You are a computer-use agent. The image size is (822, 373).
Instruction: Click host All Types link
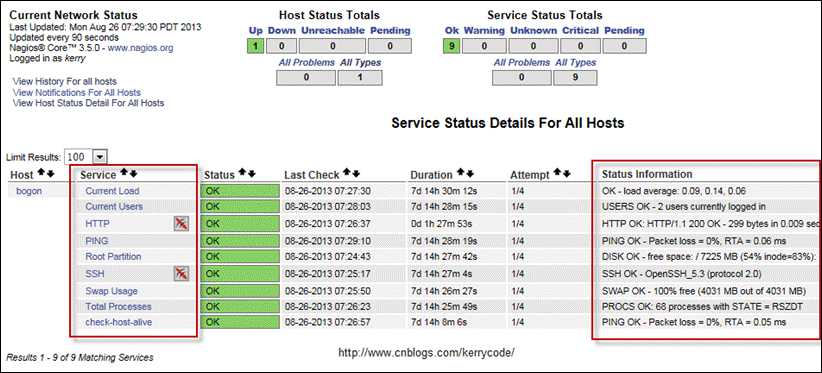361,62
